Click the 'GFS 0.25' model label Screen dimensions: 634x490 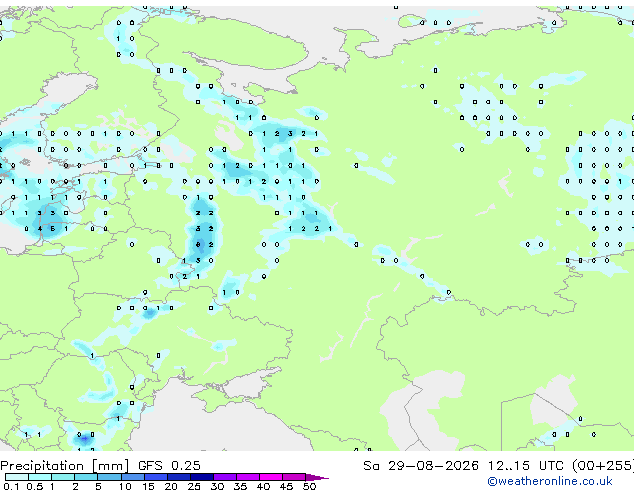pos(169,465)
